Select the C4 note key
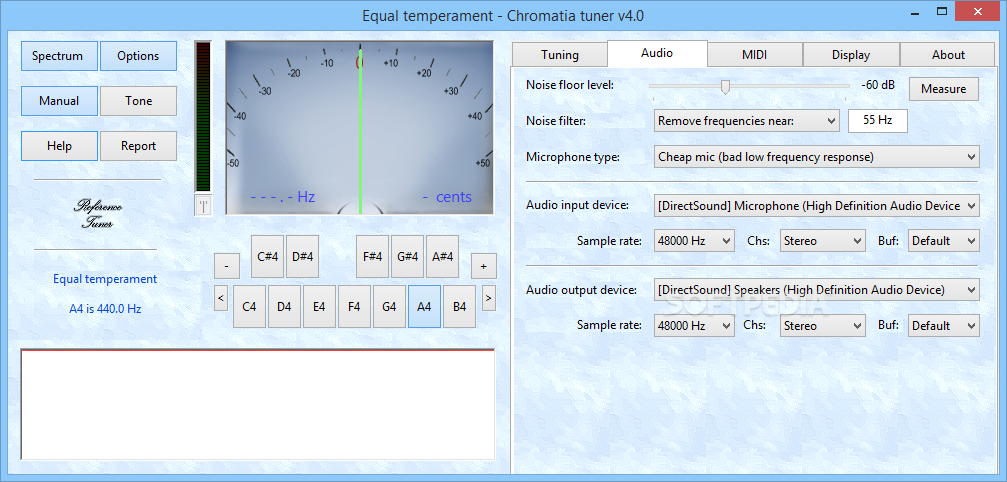This screenshot has height=482, width=1007. point(249,306)
